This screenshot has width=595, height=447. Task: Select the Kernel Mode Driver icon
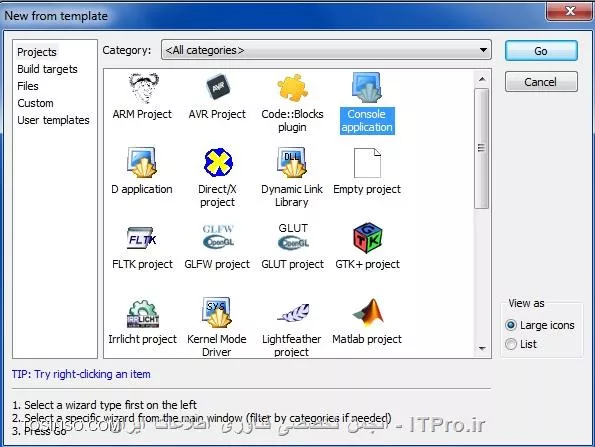click(216, 313)
